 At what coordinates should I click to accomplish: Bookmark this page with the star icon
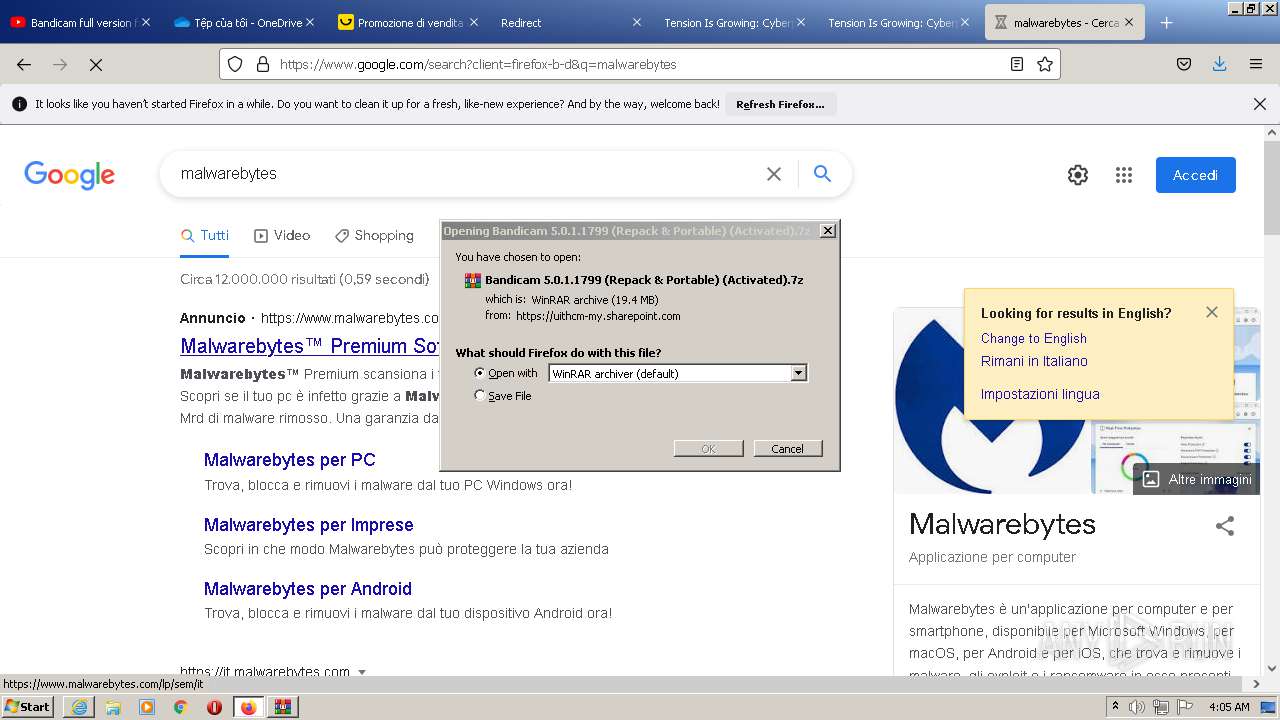1045,64
